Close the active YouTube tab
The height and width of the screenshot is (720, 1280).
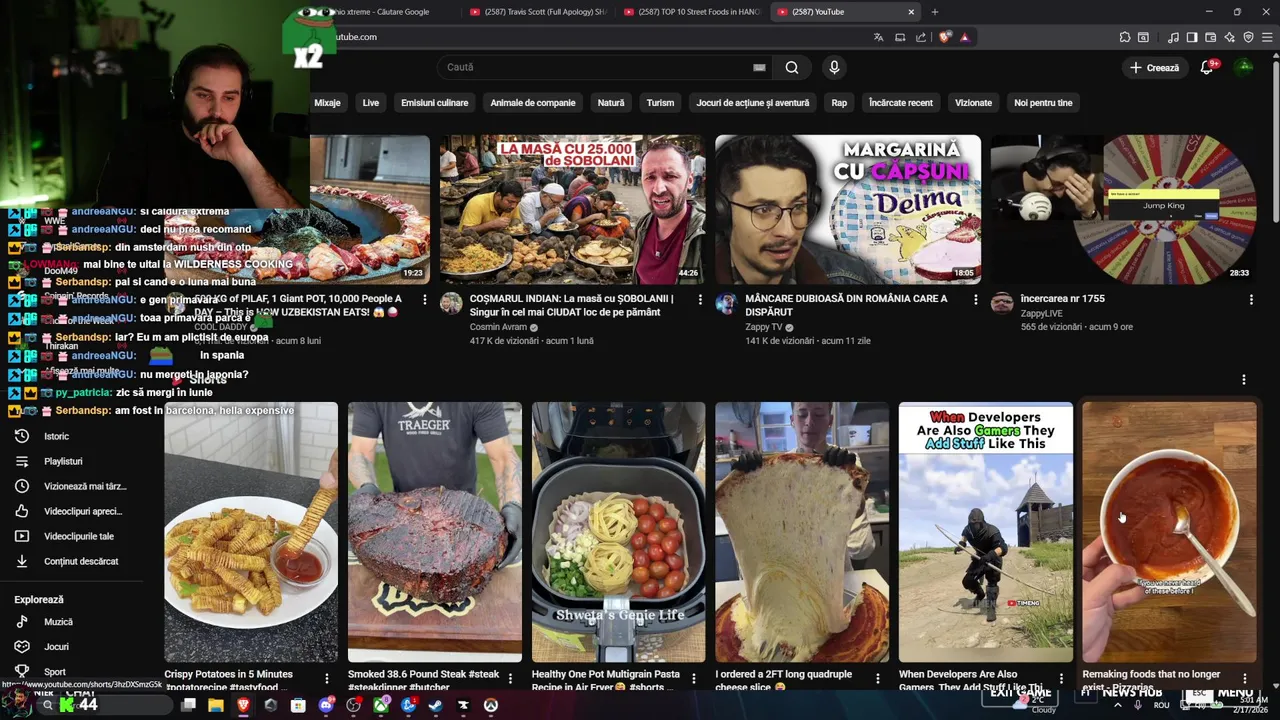(911, 12)
